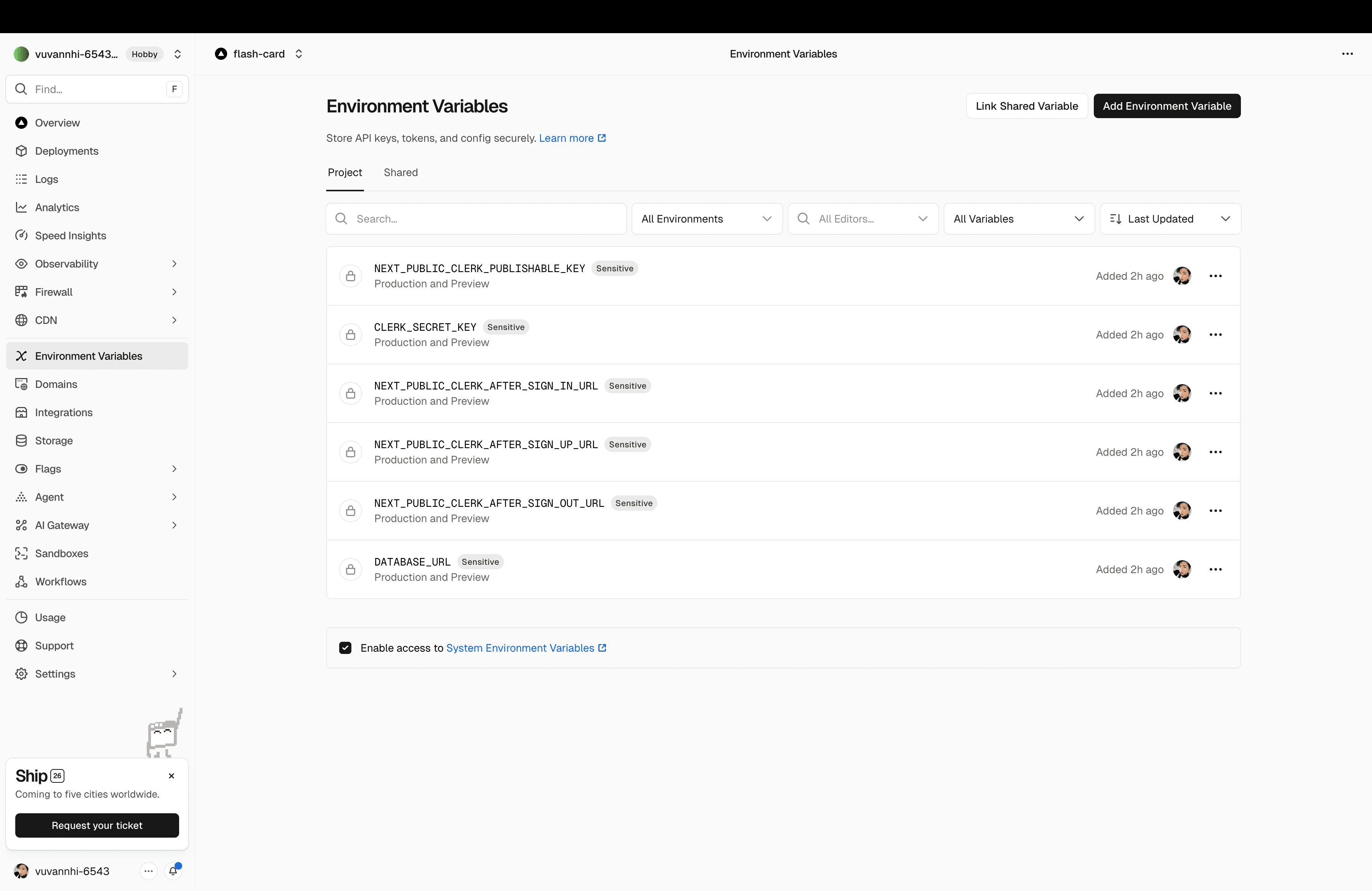Open the All Environments dropdown
The width and height of the screenshot is (1372, 891).
(x=707, y=219)
